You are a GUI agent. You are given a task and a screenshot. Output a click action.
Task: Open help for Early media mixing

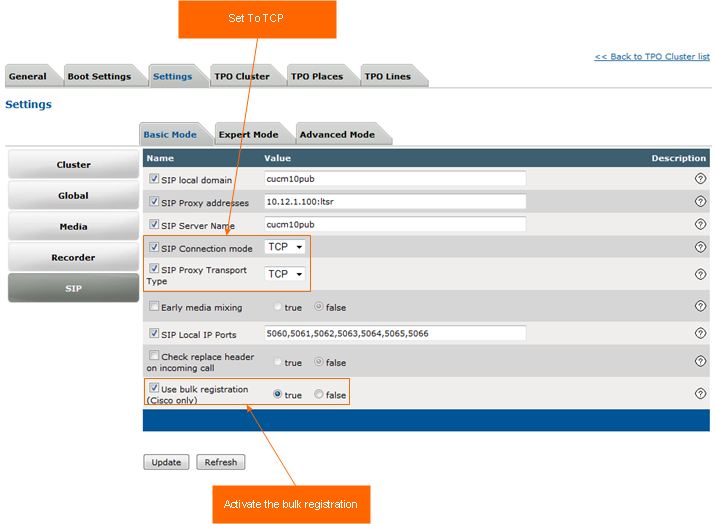click(x=700, y=306)
